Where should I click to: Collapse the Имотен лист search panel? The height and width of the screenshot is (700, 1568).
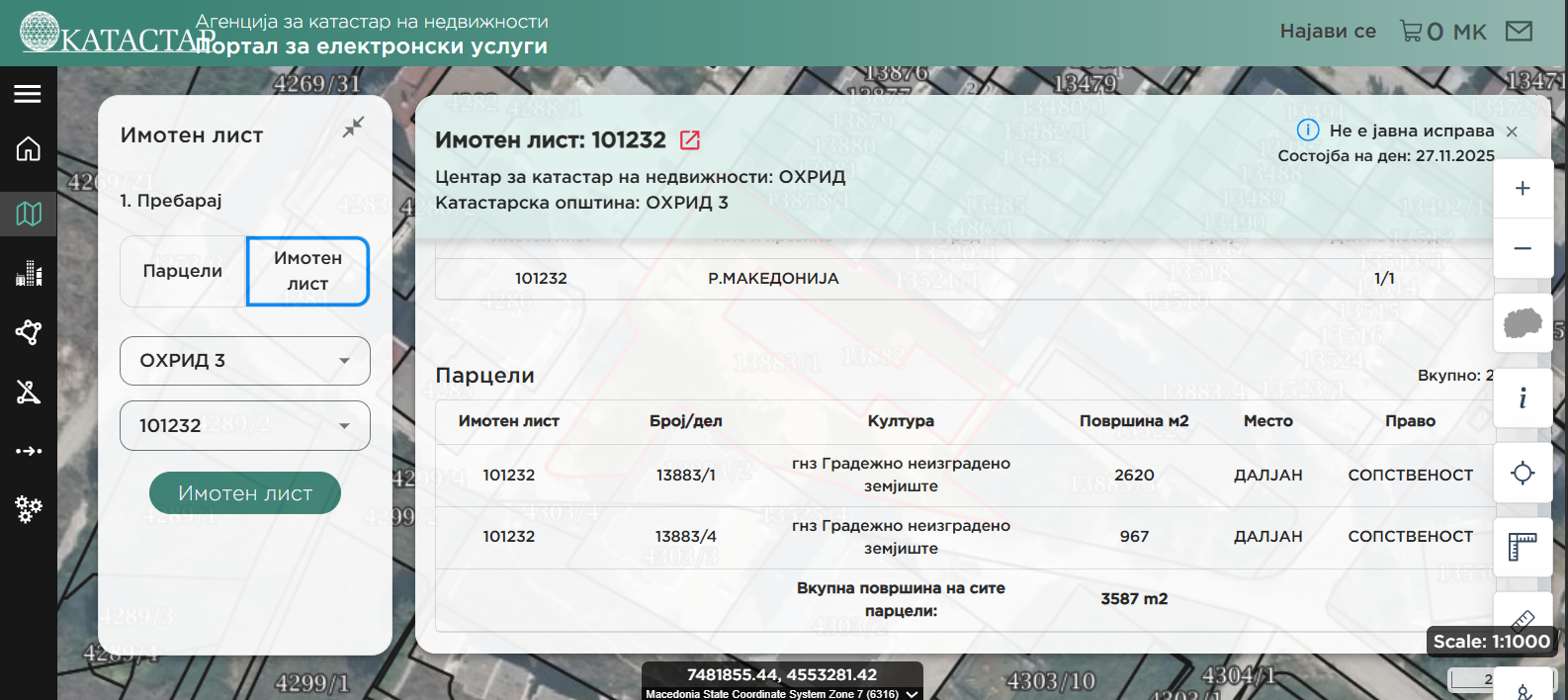353,127
